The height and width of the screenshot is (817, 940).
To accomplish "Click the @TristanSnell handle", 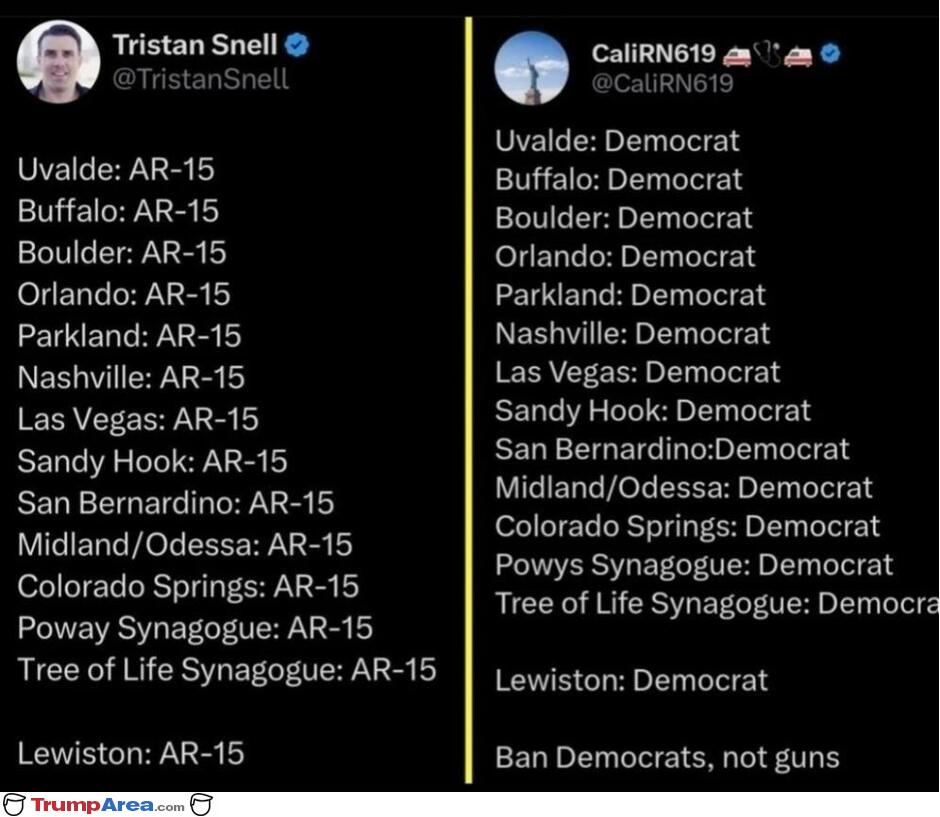I will click(200, 79).
